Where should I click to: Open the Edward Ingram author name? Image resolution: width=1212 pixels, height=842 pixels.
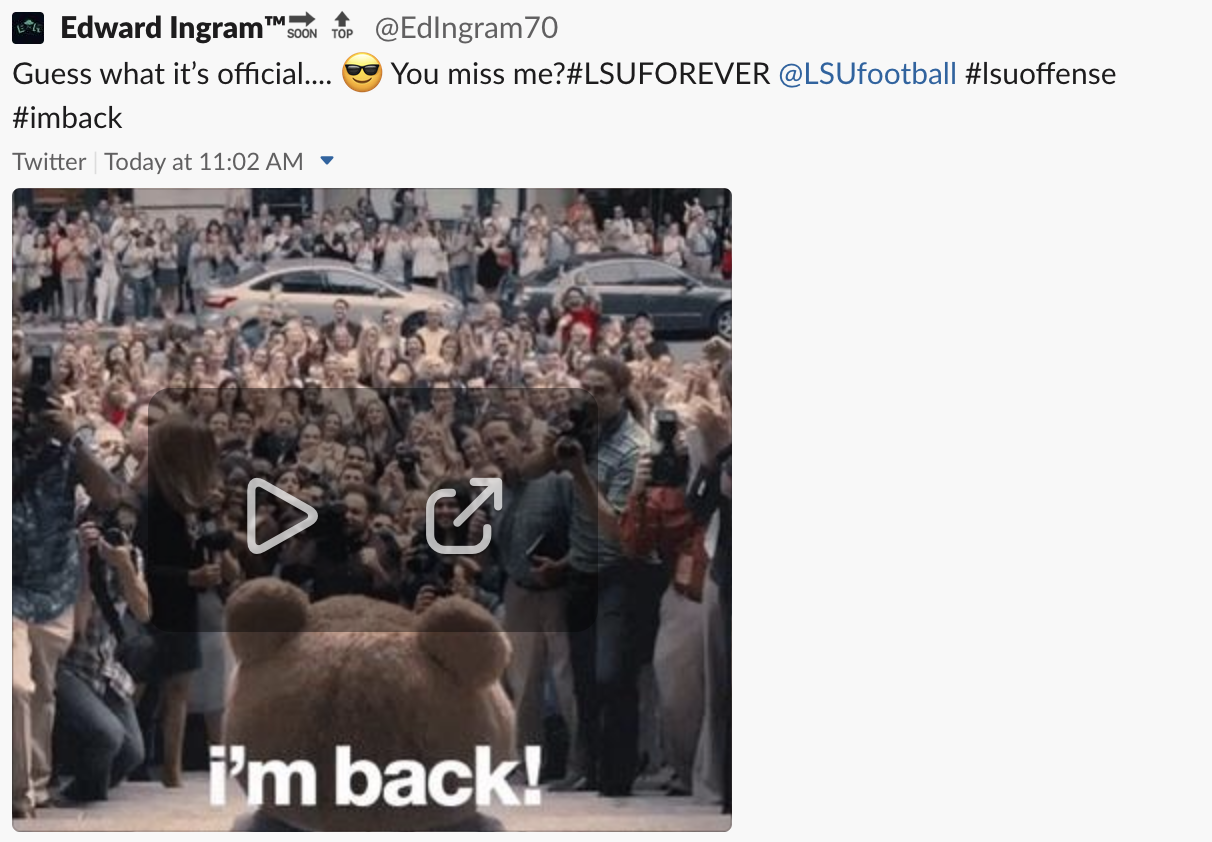[174, 27]
